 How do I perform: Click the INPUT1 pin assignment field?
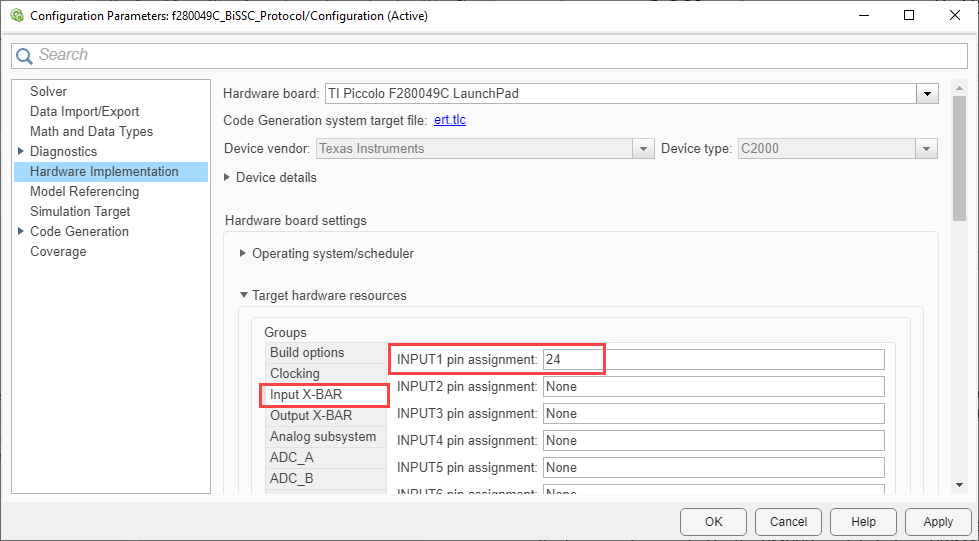713,359
